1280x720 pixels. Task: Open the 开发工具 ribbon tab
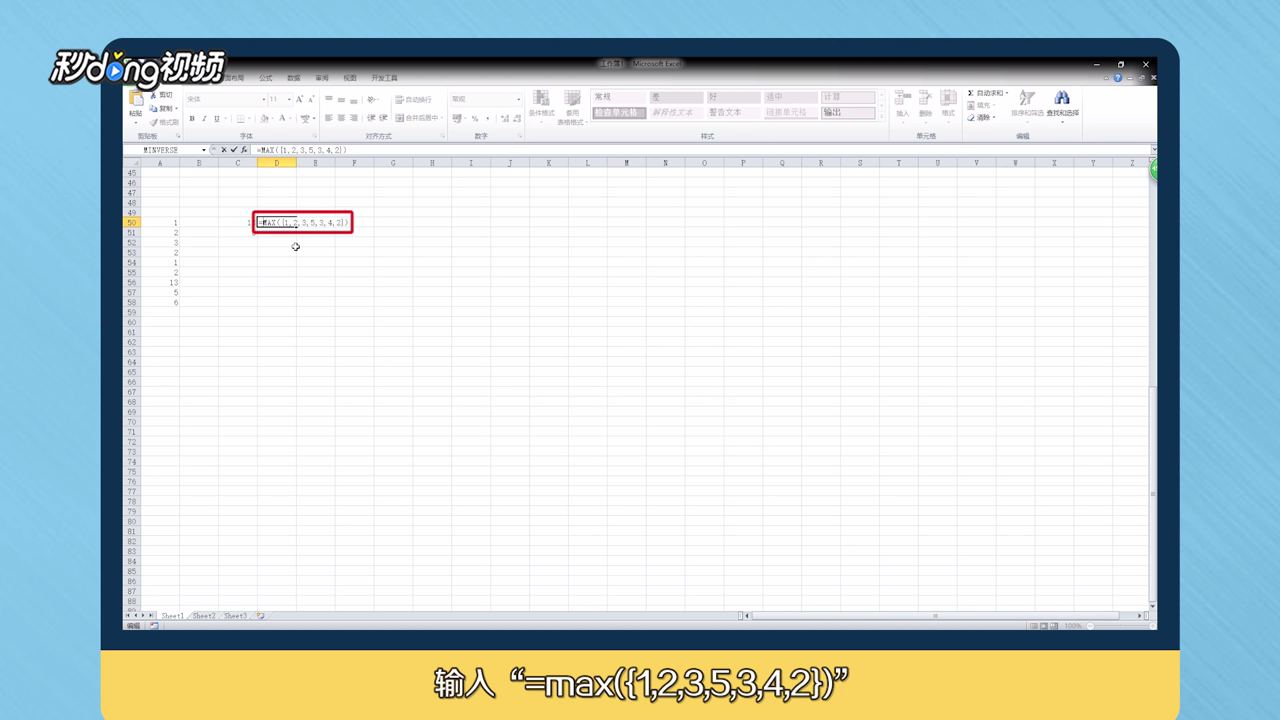[x=384, y=77]
